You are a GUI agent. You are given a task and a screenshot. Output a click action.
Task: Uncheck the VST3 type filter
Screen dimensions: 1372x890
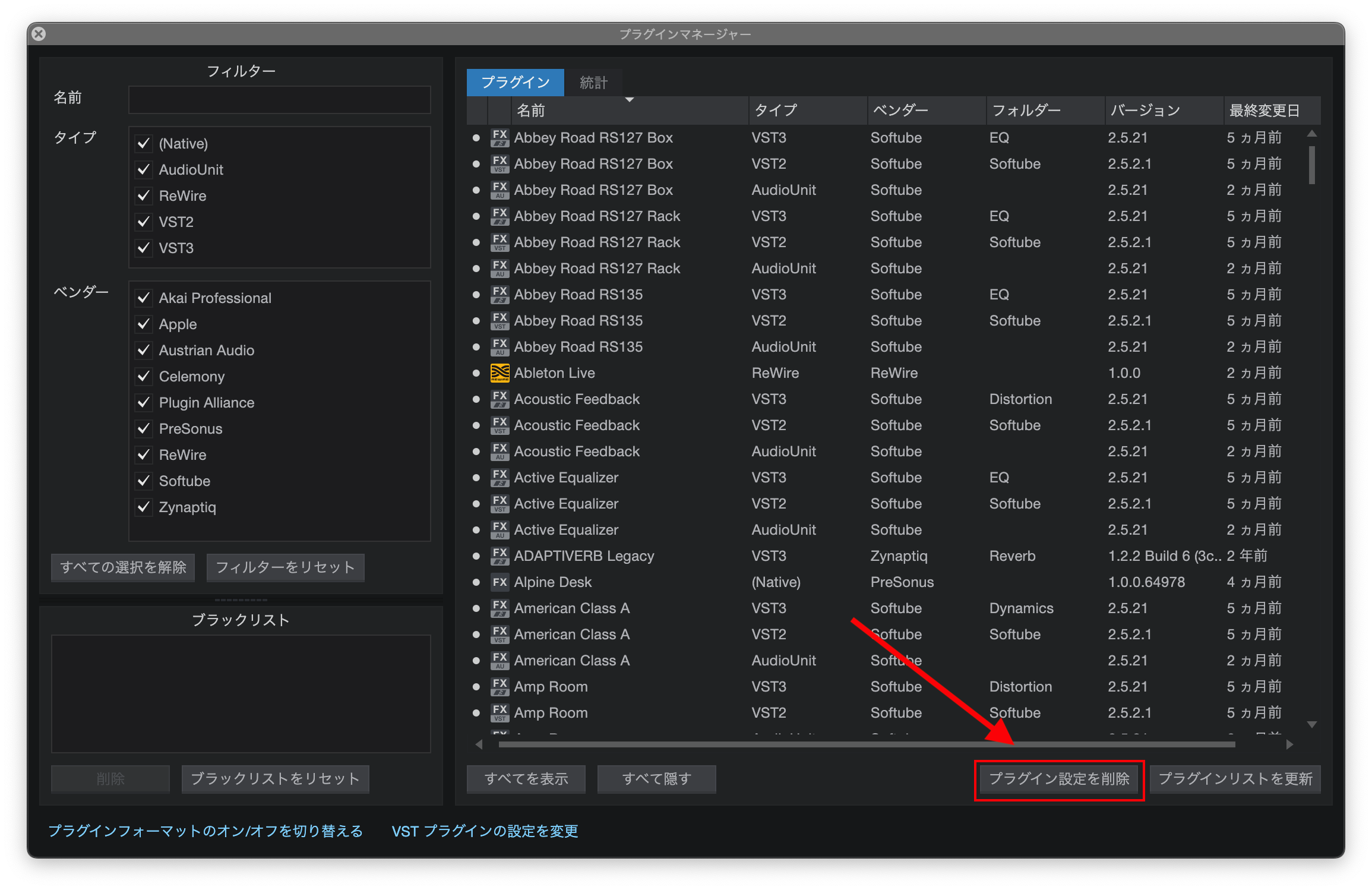[143, 248]
